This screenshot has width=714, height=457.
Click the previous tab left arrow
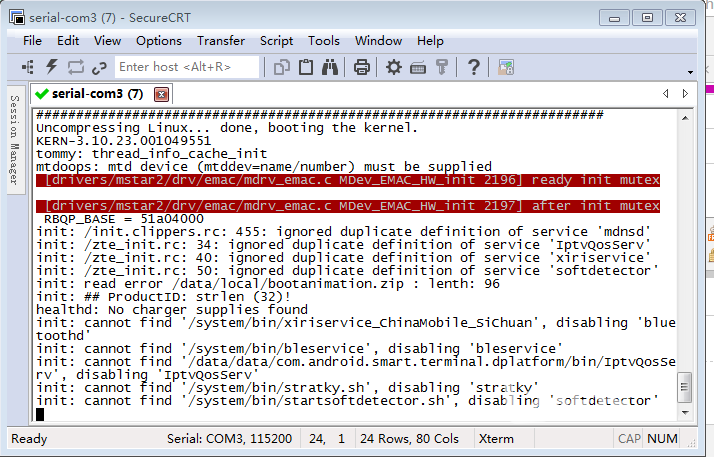(666, 94)
